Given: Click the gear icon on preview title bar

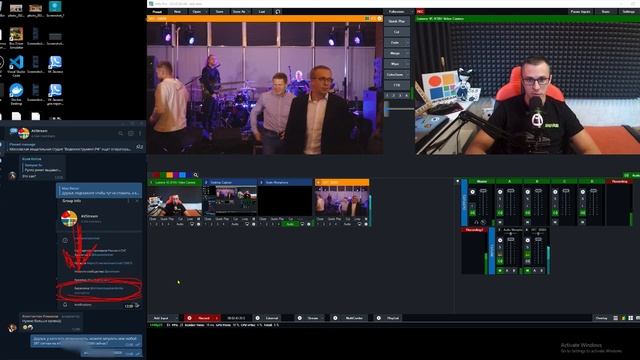Looking at the screenshot, I should coord(380,18).
